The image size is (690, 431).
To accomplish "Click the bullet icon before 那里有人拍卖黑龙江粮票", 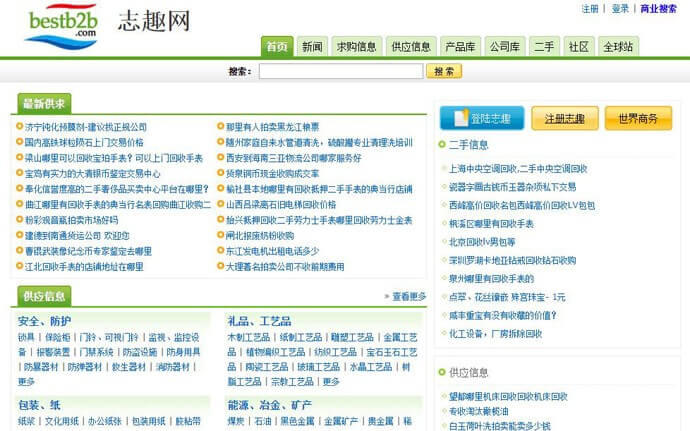I will [220, 128].
